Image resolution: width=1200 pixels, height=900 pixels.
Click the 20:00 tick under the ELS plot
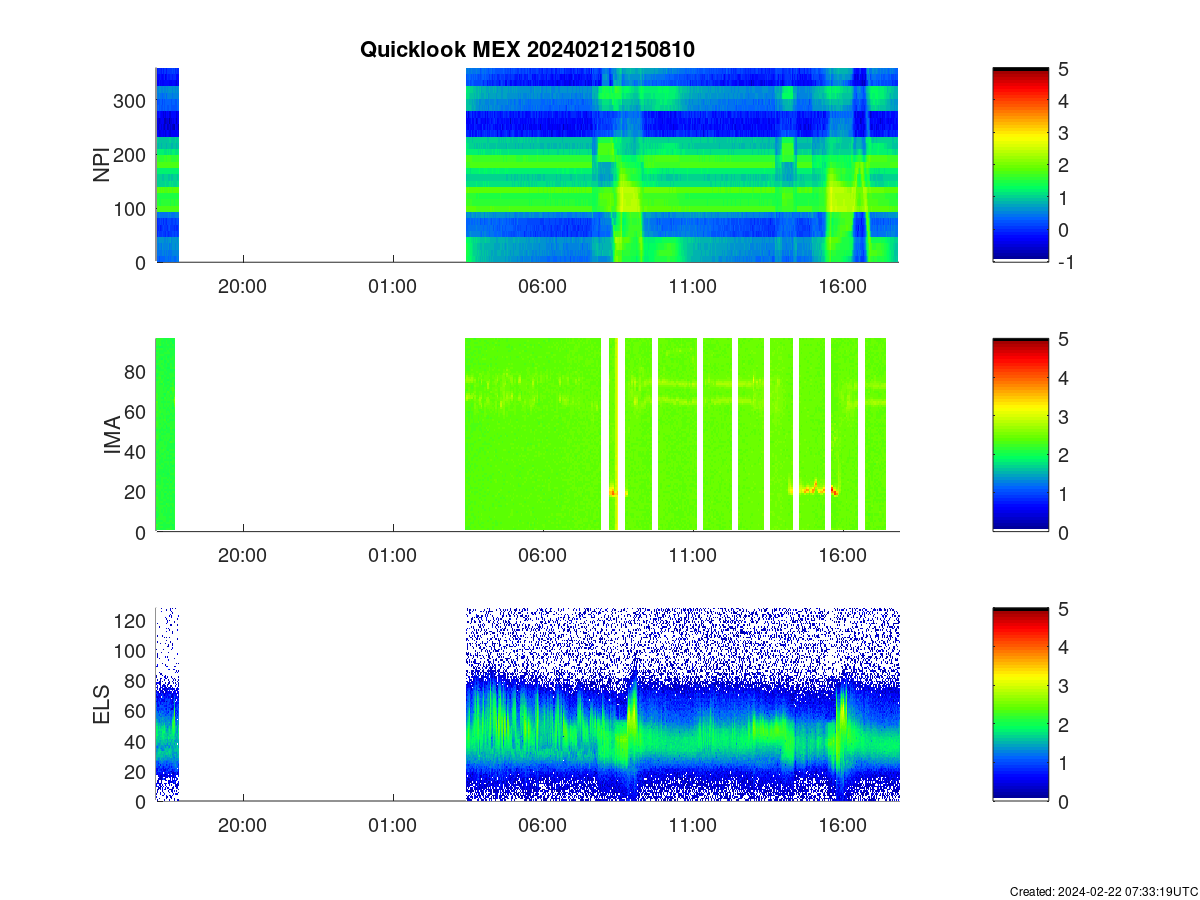tap(243, 826)
